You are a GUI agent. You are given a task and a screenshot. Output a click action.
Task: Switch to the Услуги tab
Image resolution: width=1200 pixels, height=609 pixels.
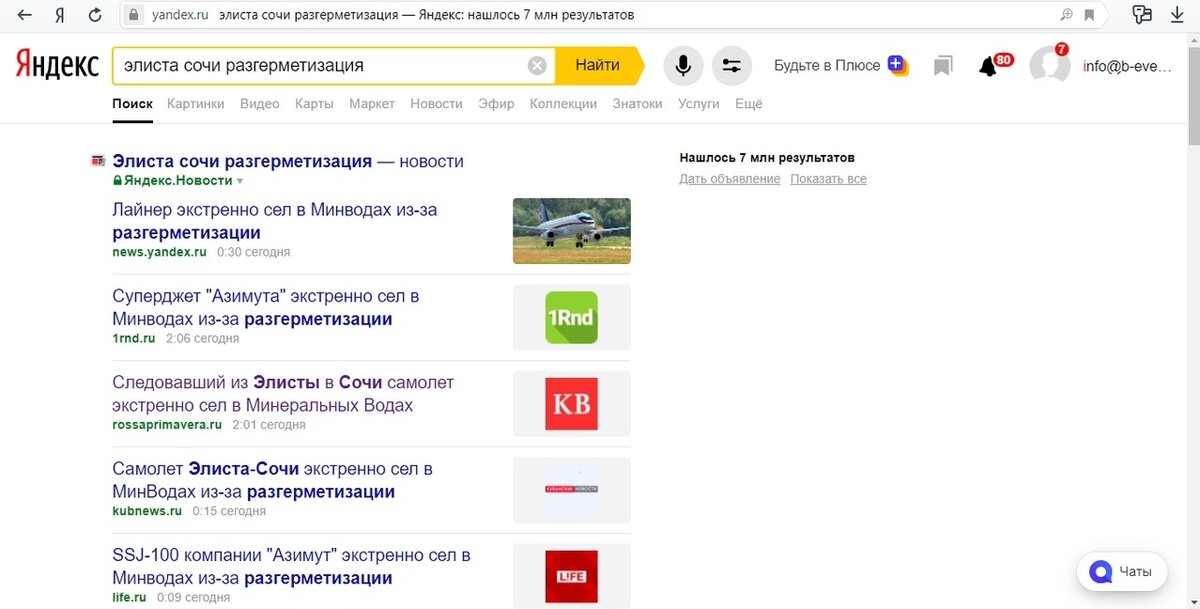pos(698,104)
